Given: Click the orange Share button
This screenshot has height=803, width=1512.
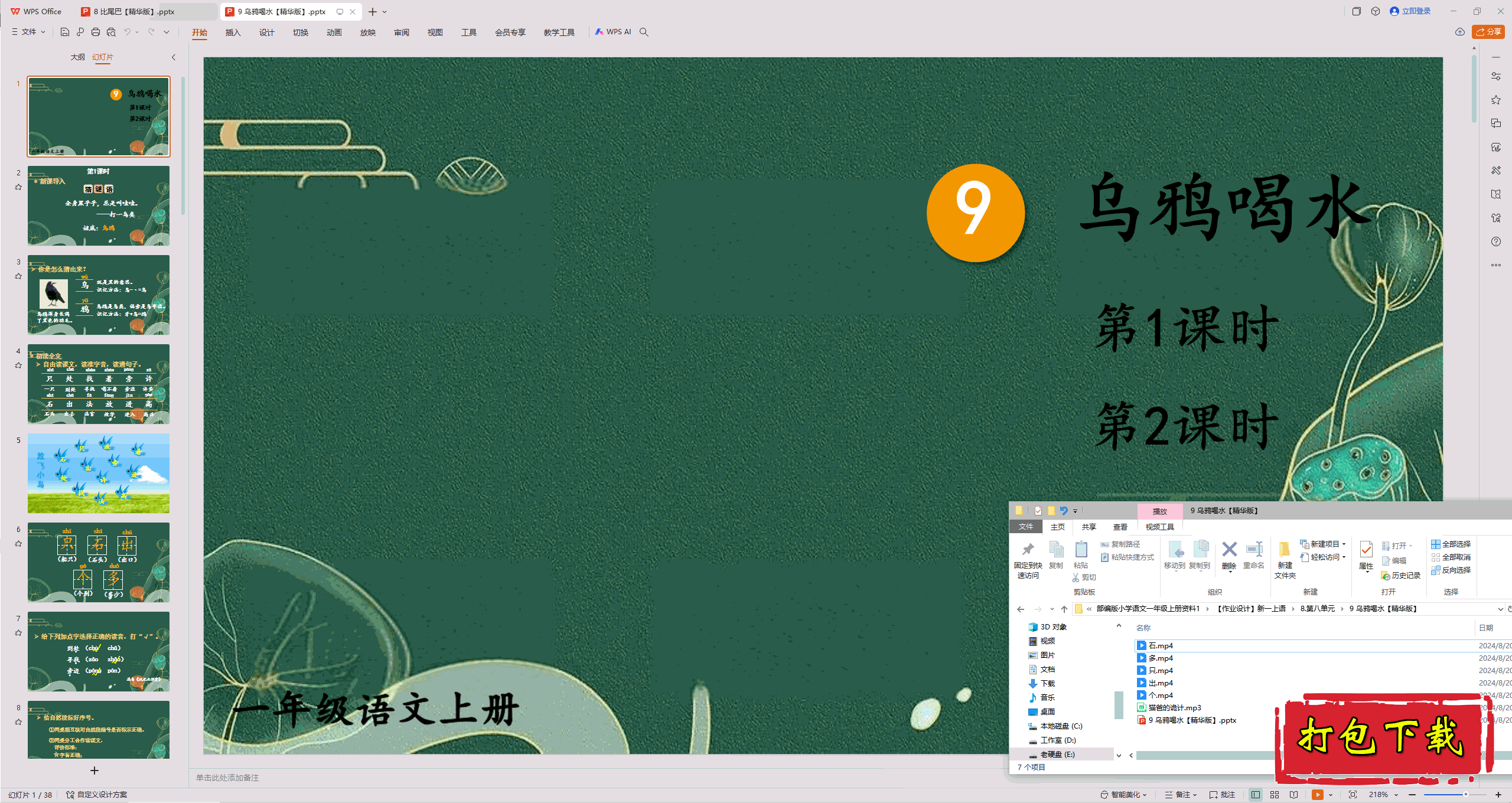Looking at the screenshot, I should coord(1488,32).
